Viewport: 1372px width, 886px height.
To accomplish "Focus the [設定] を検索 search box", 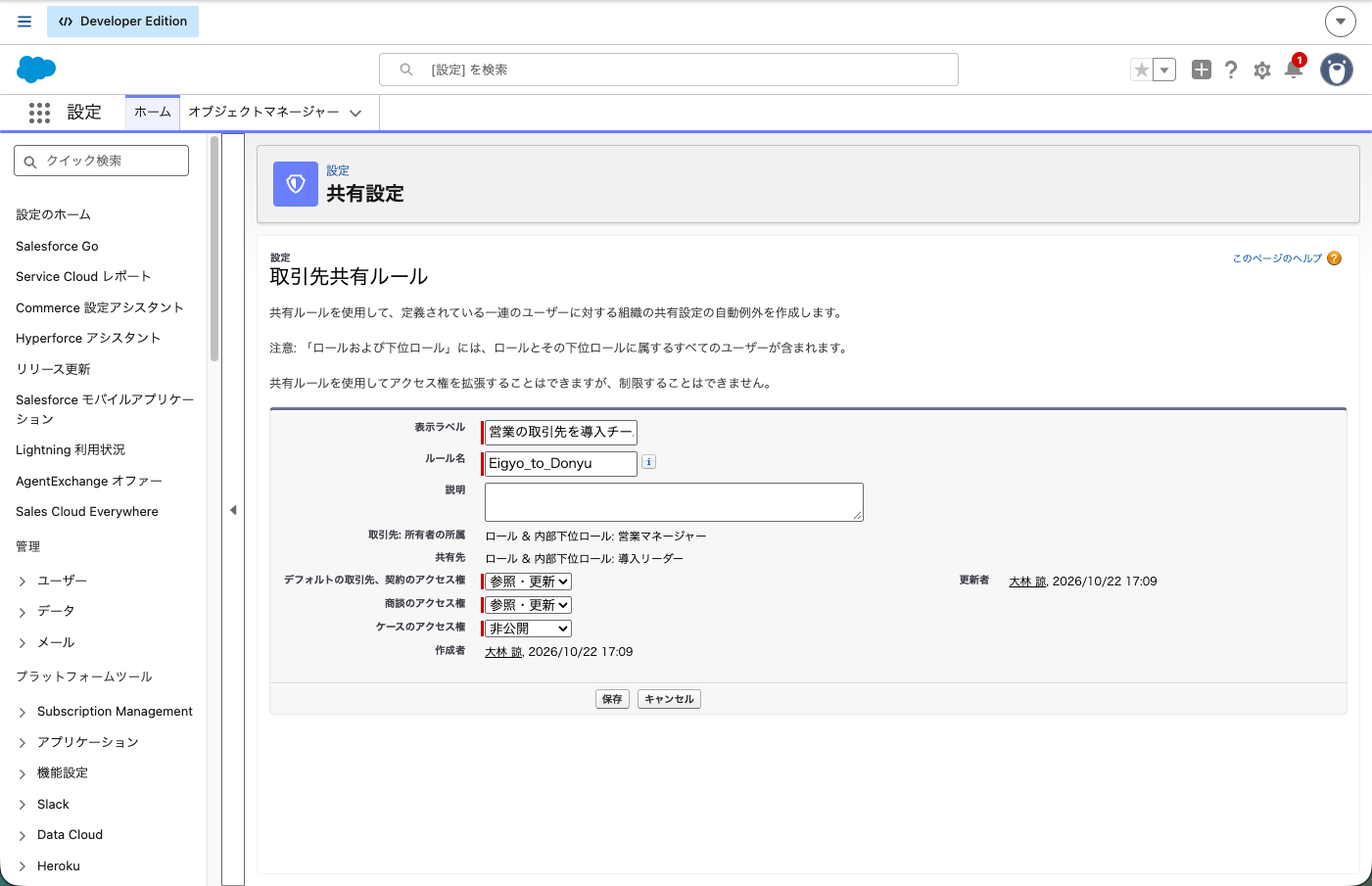I will [668, 70].
